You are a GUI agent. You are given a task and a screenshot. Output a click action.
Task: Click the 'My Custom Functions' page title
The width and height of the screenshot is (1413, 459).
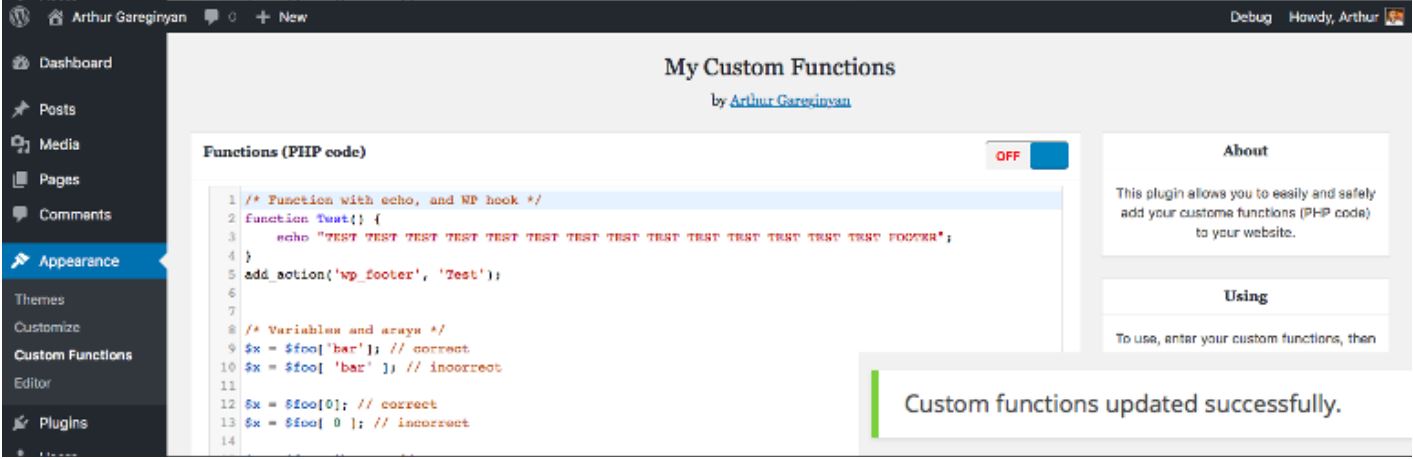click(780, 67)
